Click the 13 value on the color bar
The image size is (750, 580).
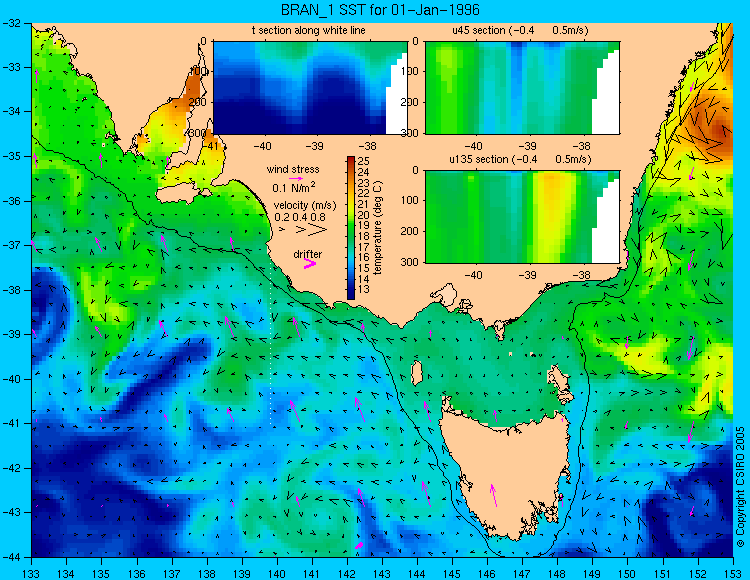pyautogui.click(x=363, y=290)
